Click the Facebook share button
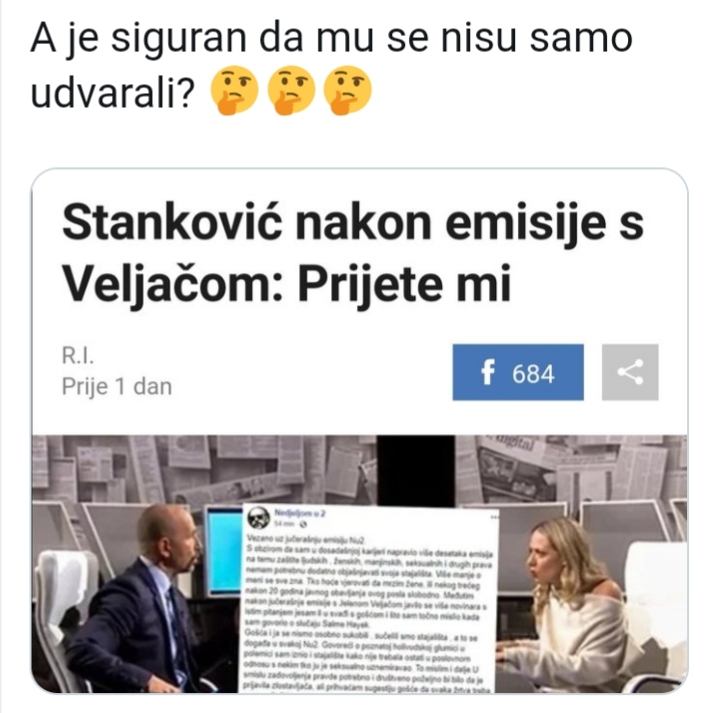Viewport: 713px width, 713px height. (x=518, y=372)
